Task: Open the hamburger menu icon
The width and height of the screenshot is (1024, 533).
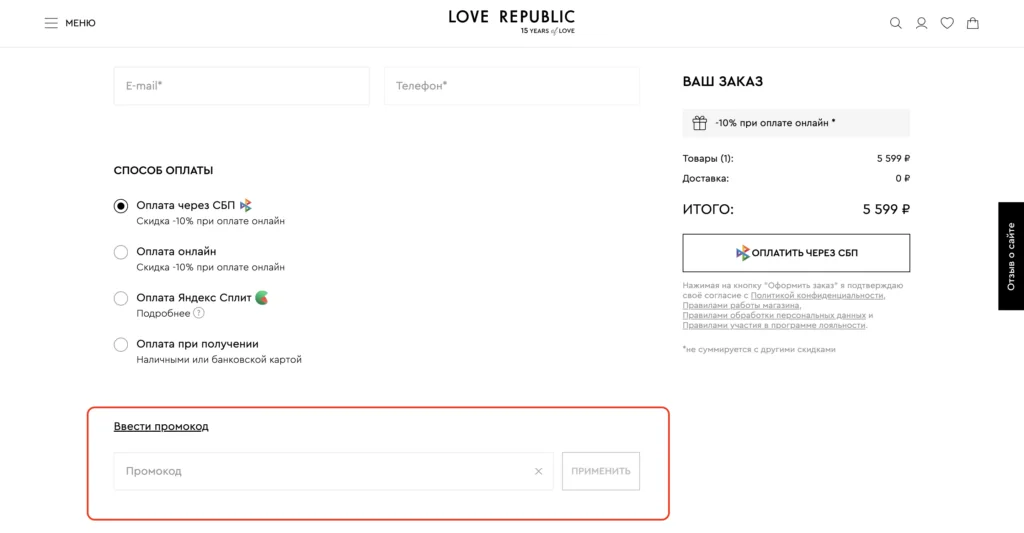Action: pos(51,23)
